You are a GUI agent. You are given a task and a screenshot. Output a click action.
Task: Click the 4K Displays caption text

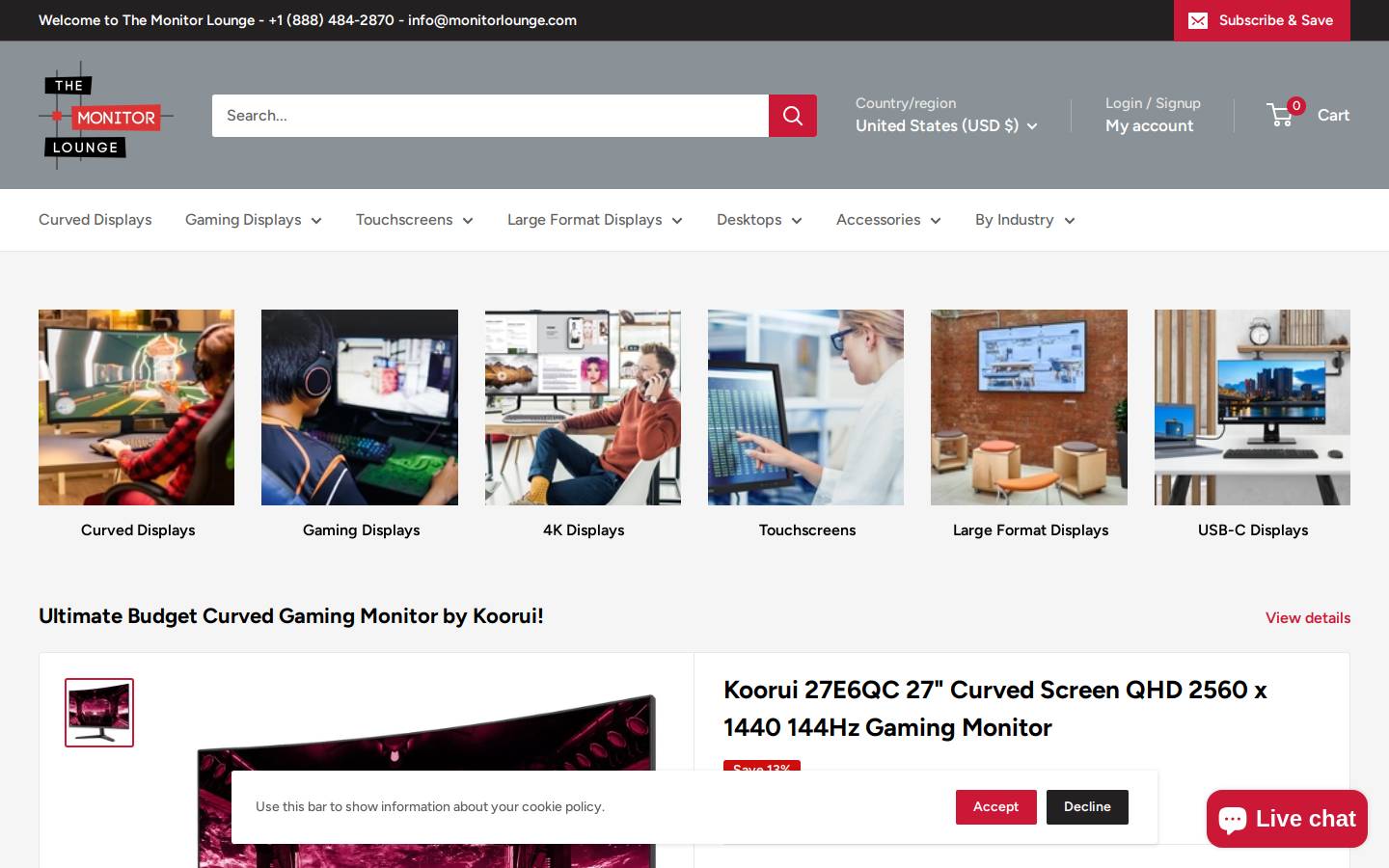pos(584,530)
